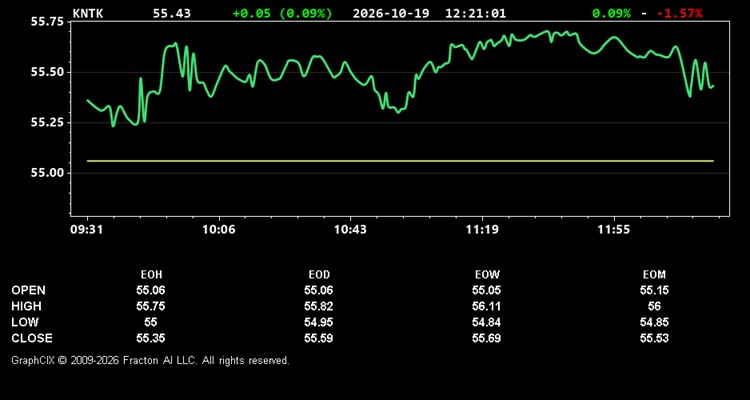Click the EOH low value 55
Image resolution: width=750 pixels, height=400 pixels.
click(151, 322)
